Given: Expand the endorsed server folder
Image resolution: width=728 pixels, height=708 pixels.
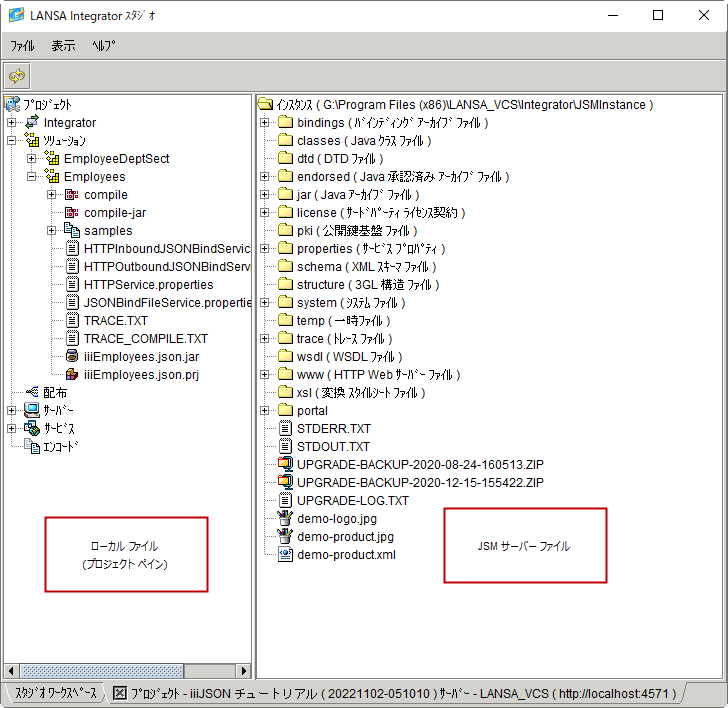Looking at the screenshot, I should [x=265, y=176].
